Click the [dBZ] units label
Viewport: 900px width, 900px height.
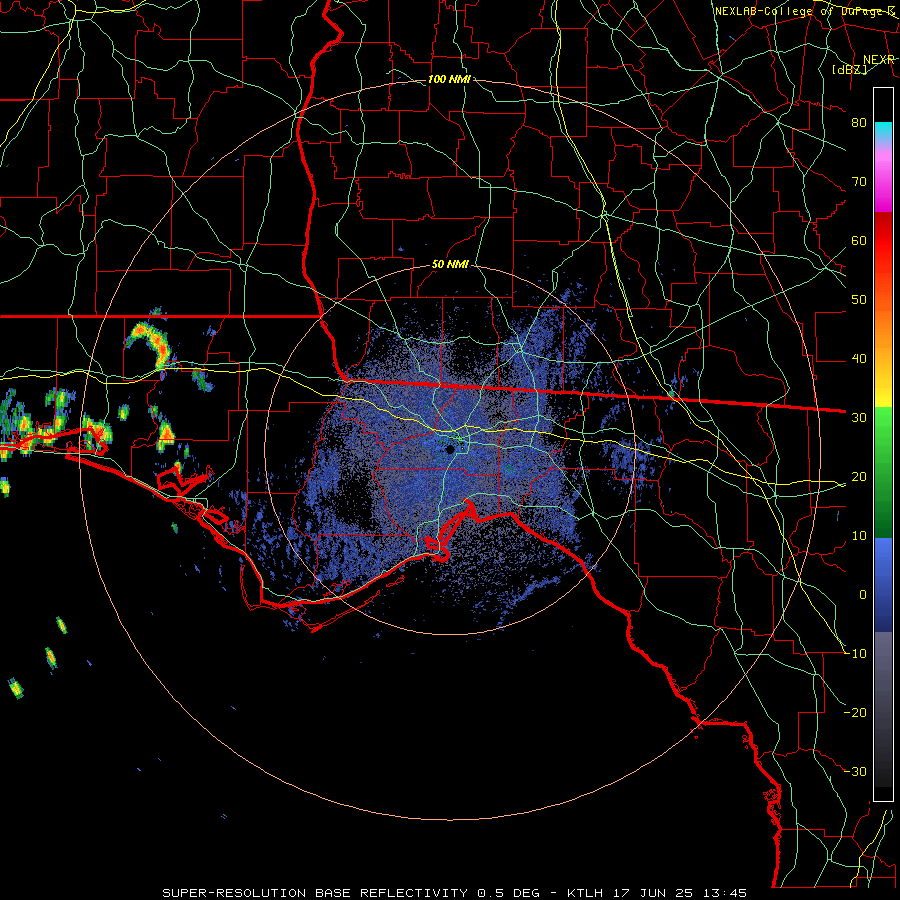849,69
